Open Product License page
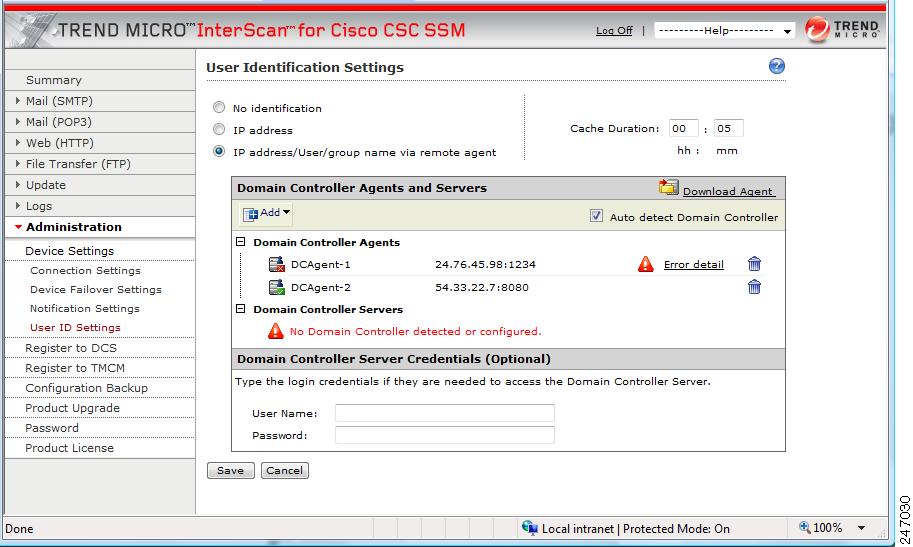Image resolution: width=913 pixels, height=547 pixels. 69,448
